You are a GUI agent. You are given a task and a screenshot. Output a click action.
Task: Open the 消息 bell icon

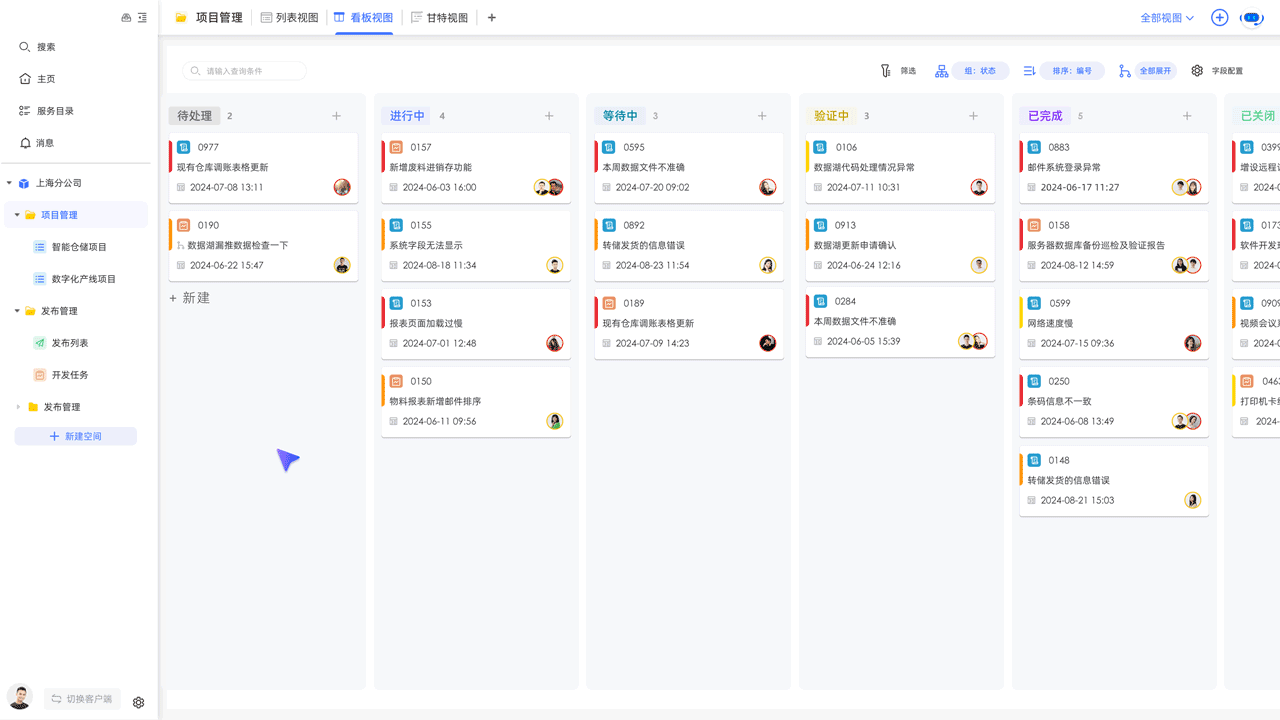click(25, 143)
